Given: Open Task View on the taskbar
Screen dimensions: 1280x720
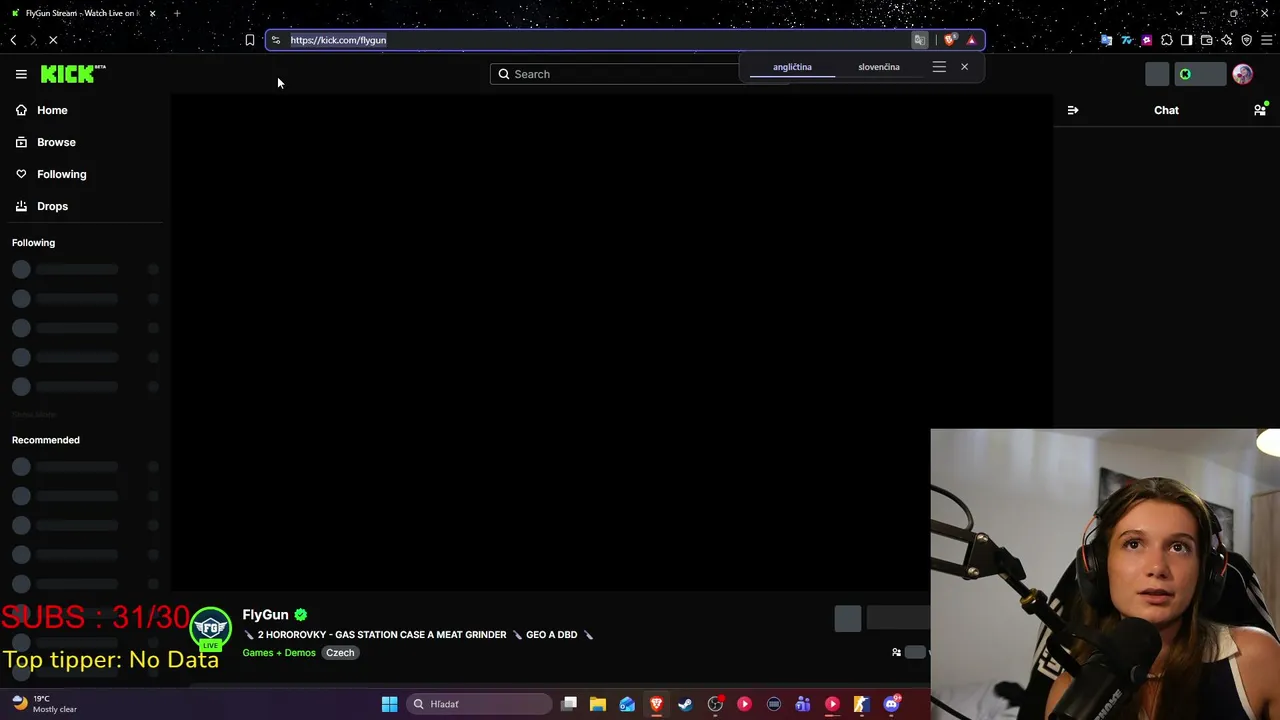Looking at the screenshot, I should coord(569,704).
